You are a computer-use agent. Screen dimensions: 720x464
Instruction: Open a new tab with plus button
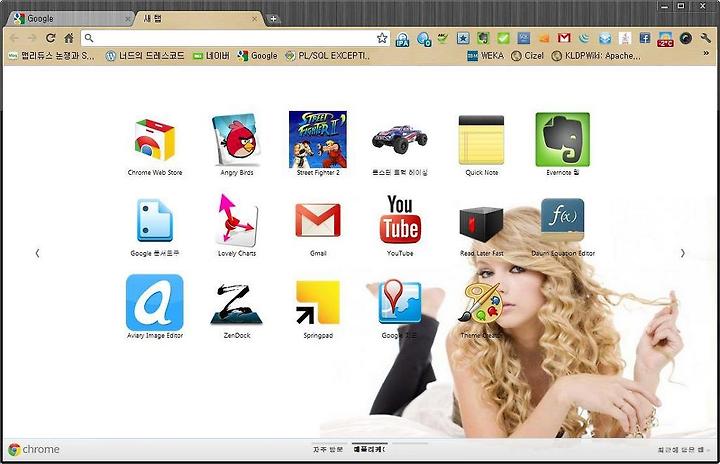coord(273,19)
